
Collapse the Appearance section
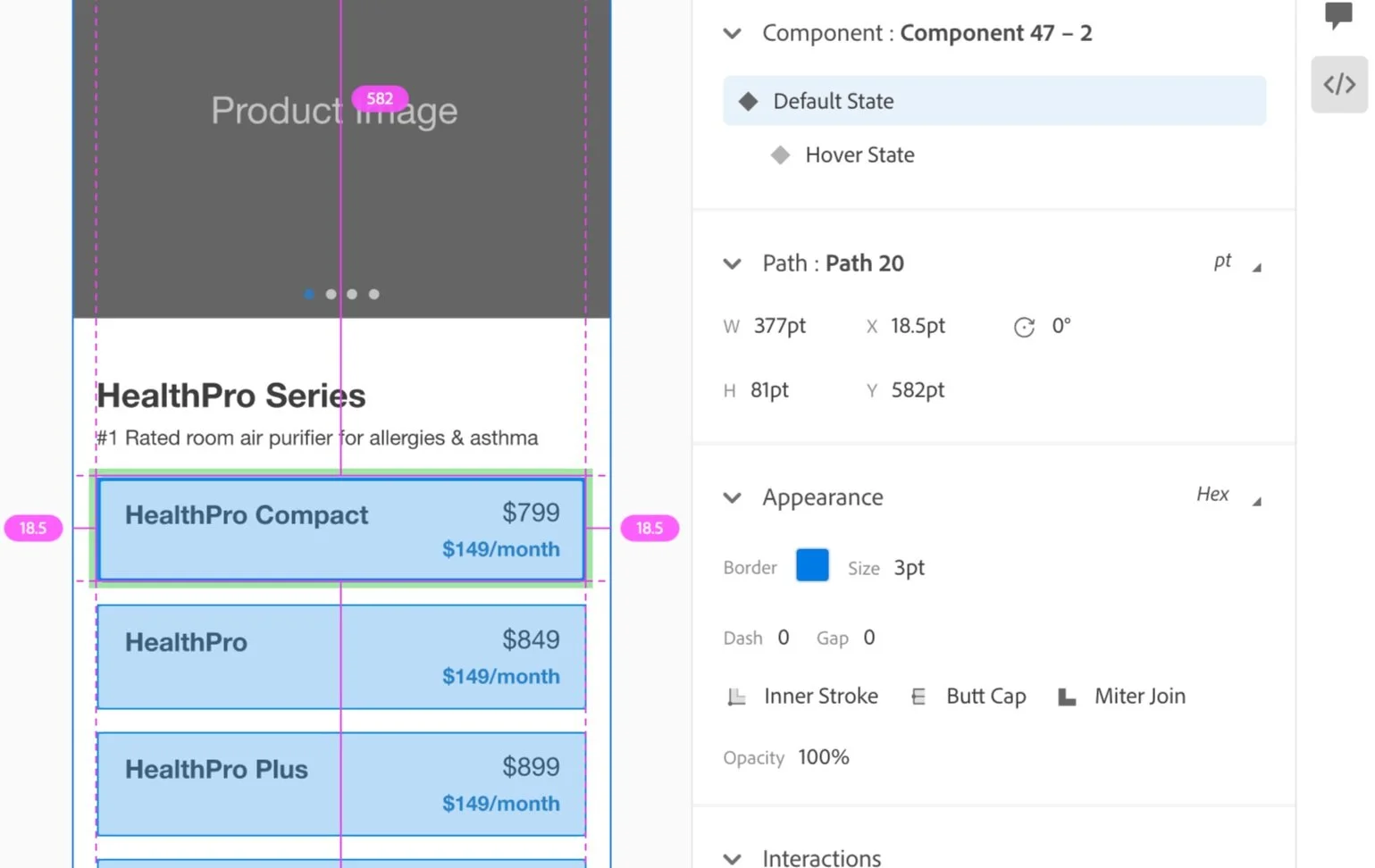click(x=733, y=497)
